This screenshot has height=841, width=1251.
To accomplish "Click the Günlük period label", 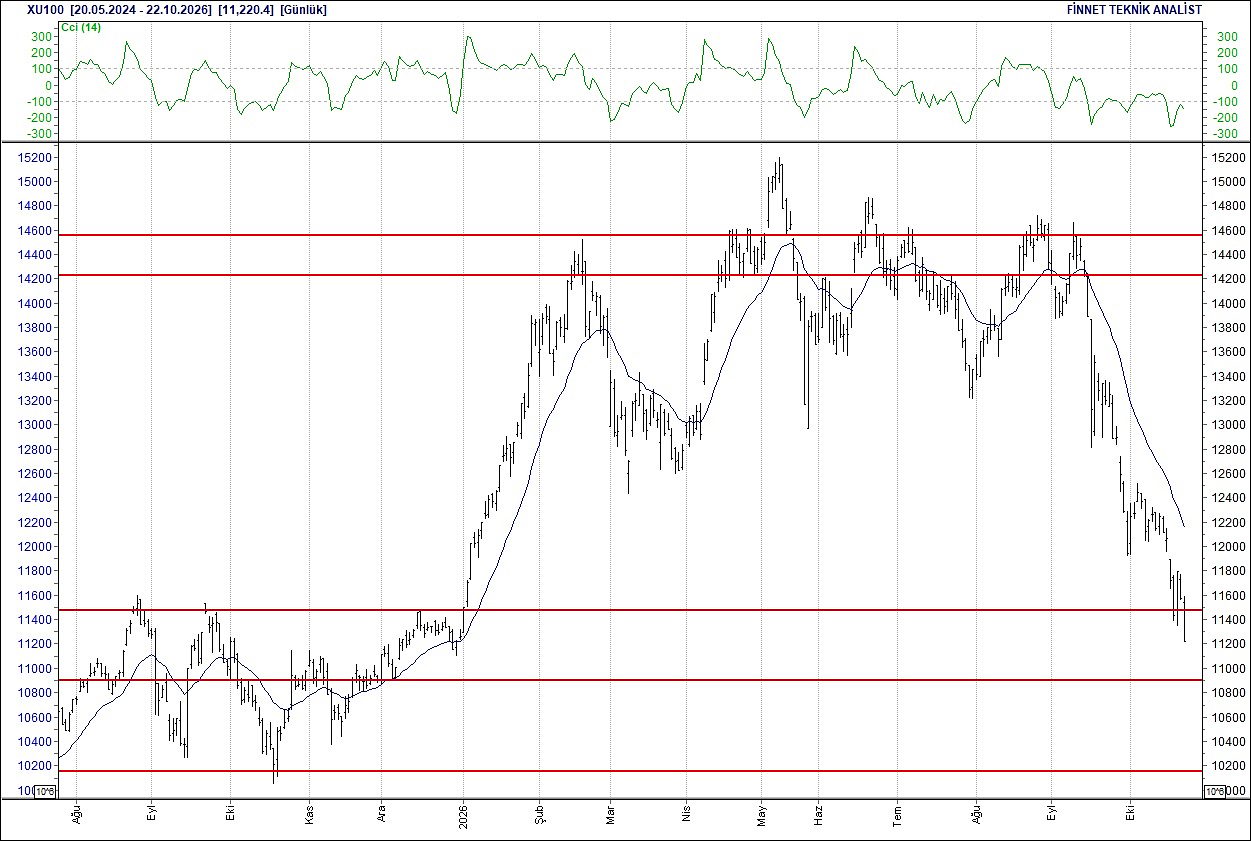I will [x=304, y=10].
